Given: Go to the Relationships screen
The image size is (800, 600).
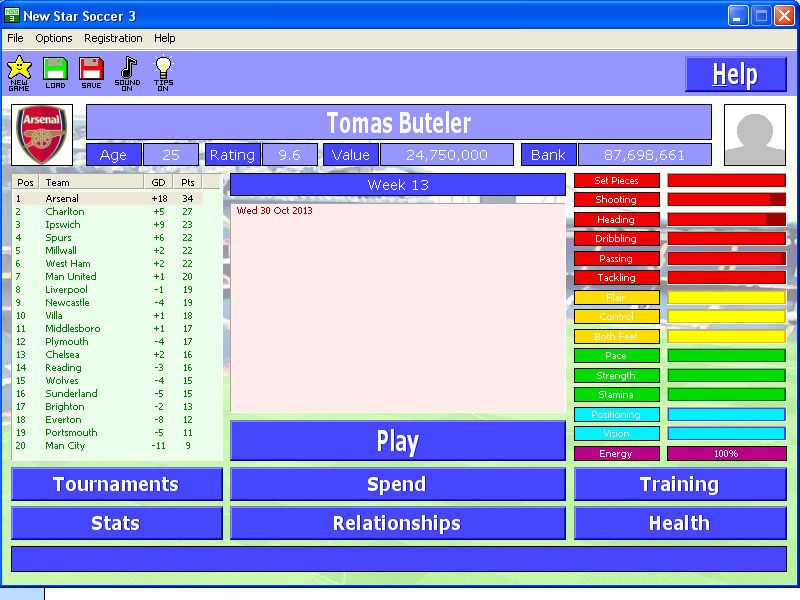Looking at the screenshot, I should tap(397, 523).
